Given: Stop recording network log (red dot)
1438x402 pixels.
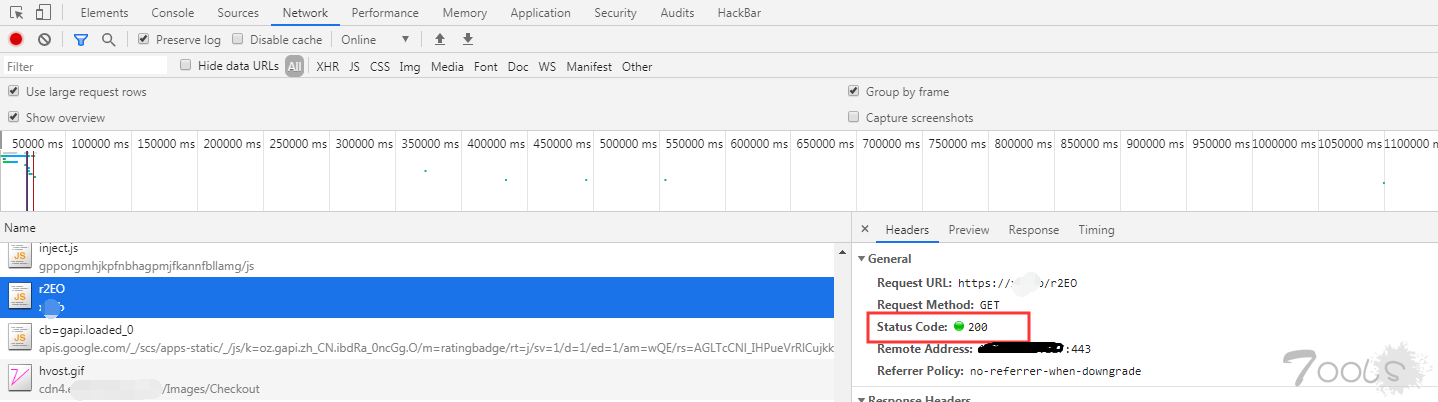Looking at the screenshot, I should click(x=16, y=39).
